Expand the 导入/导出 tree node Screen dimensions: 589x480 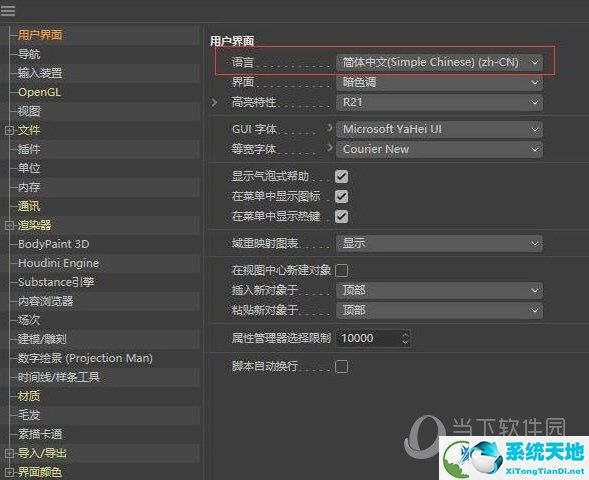[x=9, y=453]
